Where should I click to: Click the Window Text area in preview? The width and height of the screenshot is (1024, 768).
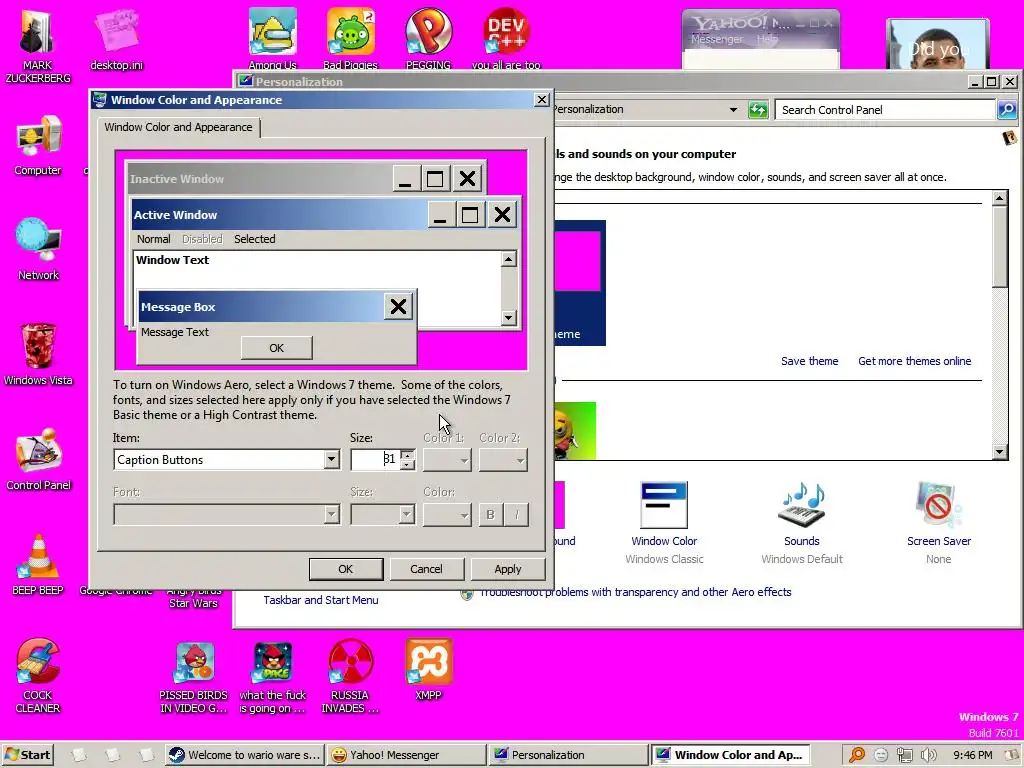tap(317, 270)
